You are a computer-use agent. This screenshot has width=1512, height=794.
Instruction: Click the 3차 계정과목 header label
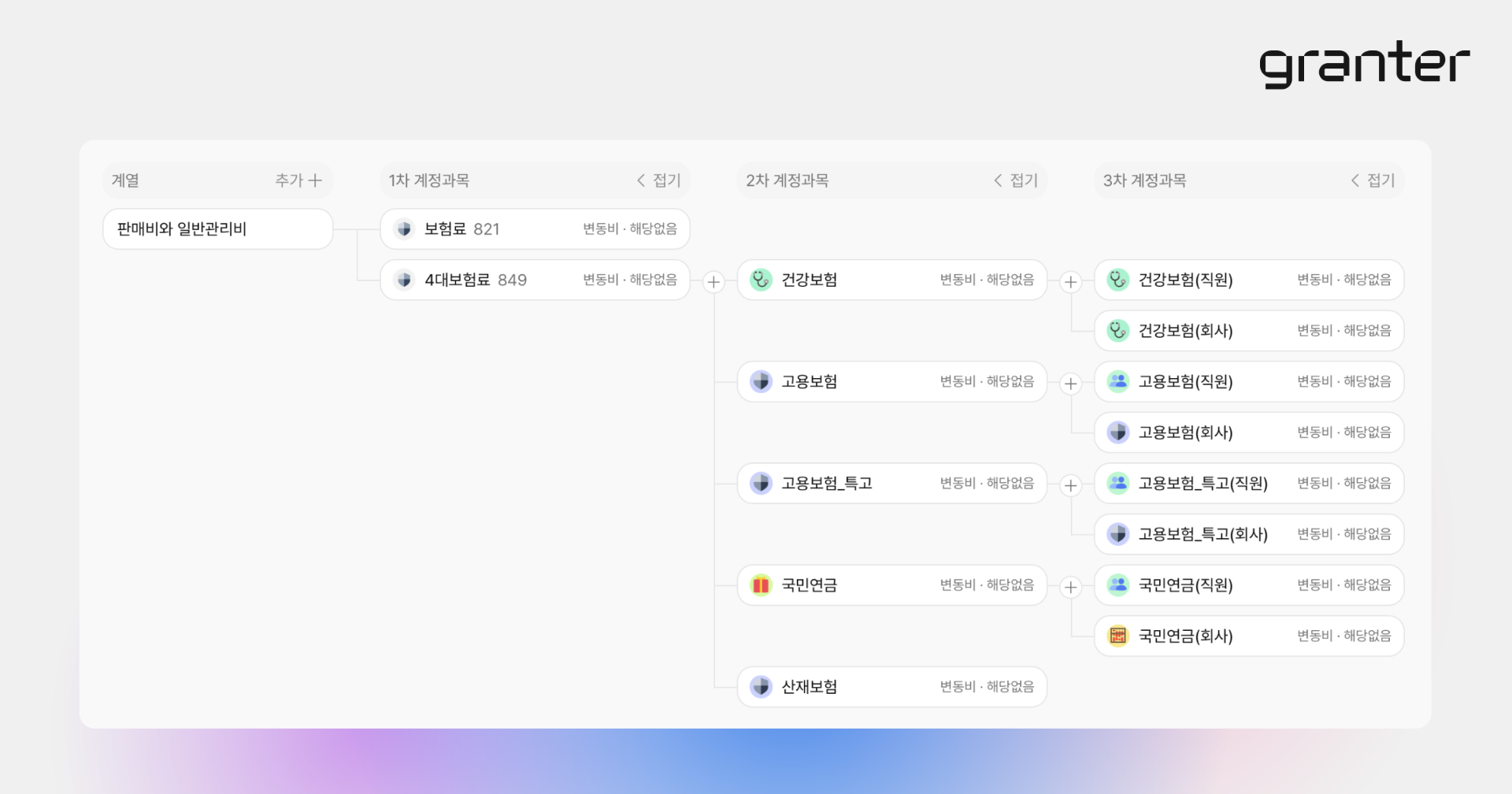point(1144,180)
